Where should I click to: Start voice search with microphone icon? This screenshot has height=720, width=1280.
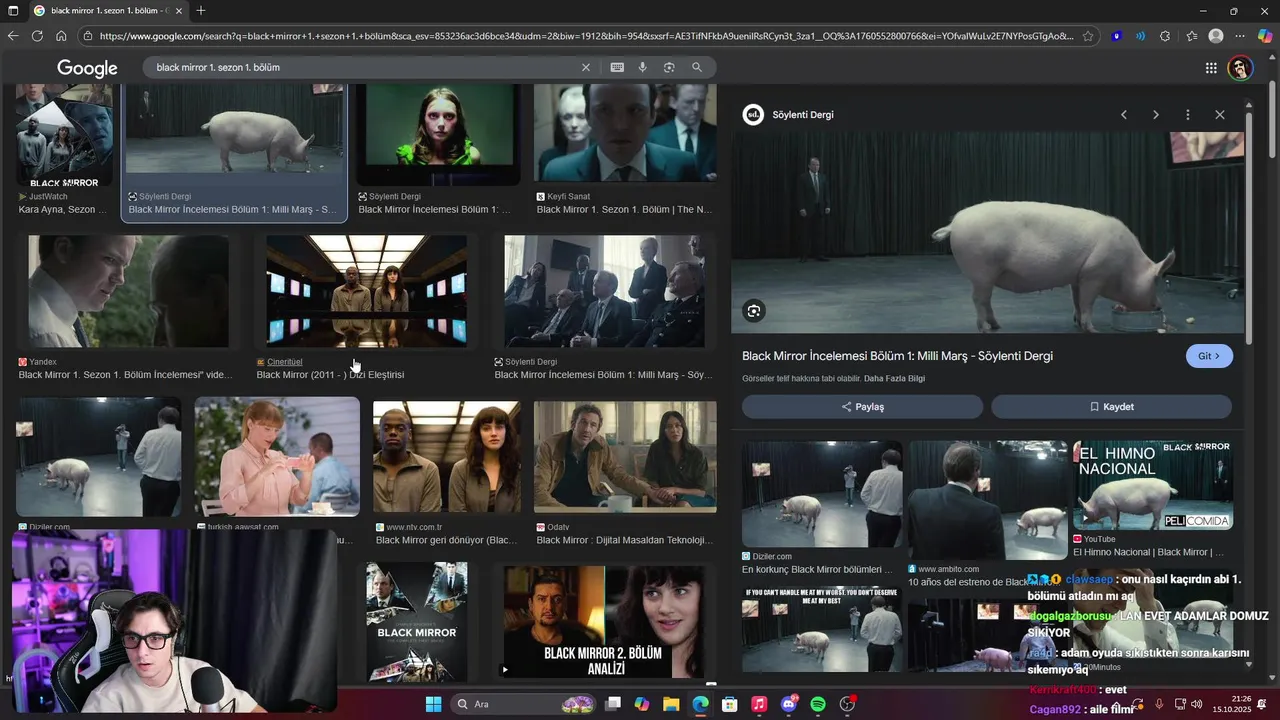(x=643, y=67)
